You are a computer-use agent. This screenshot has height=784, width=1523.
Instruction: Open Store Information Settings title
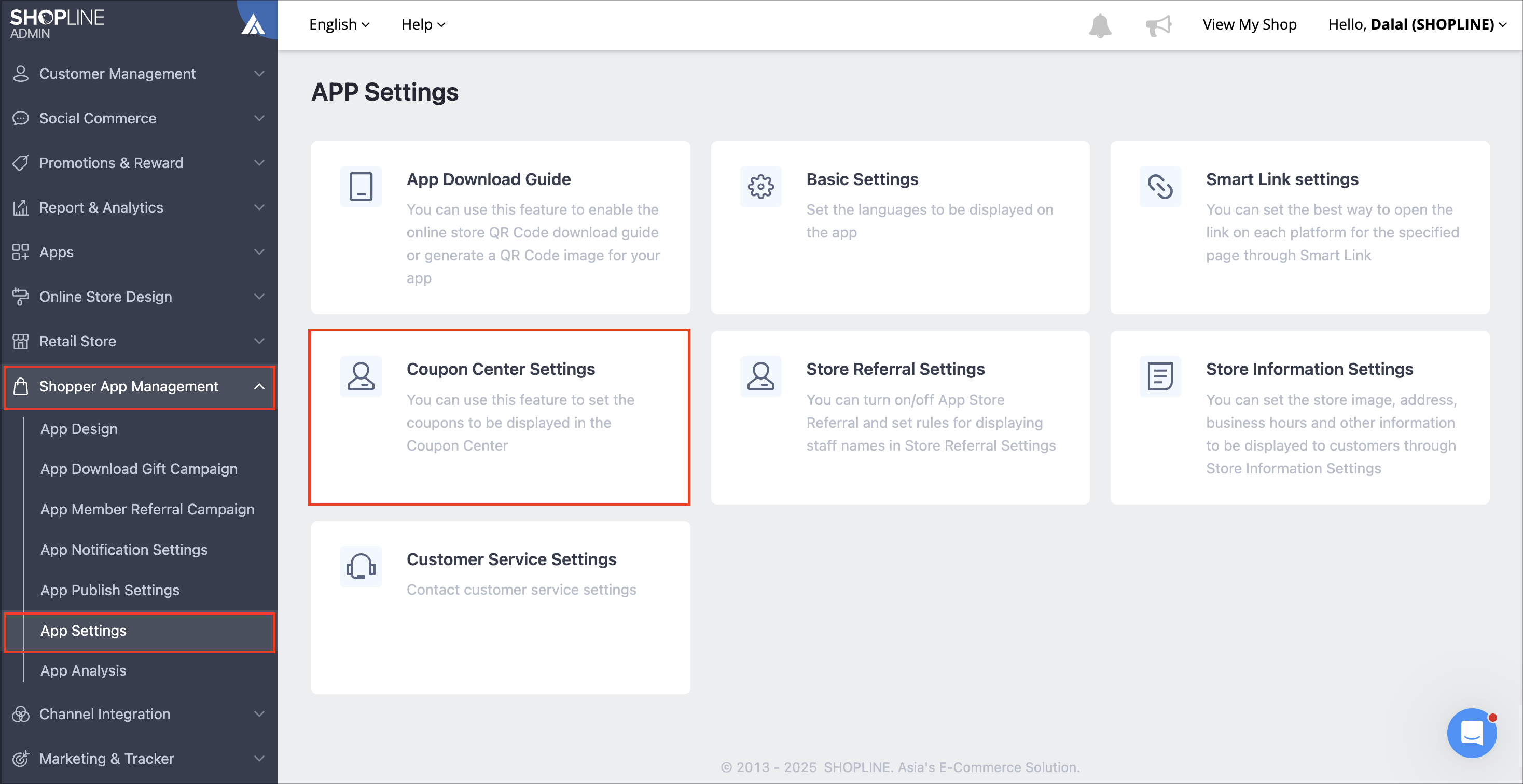[1309, 369]
